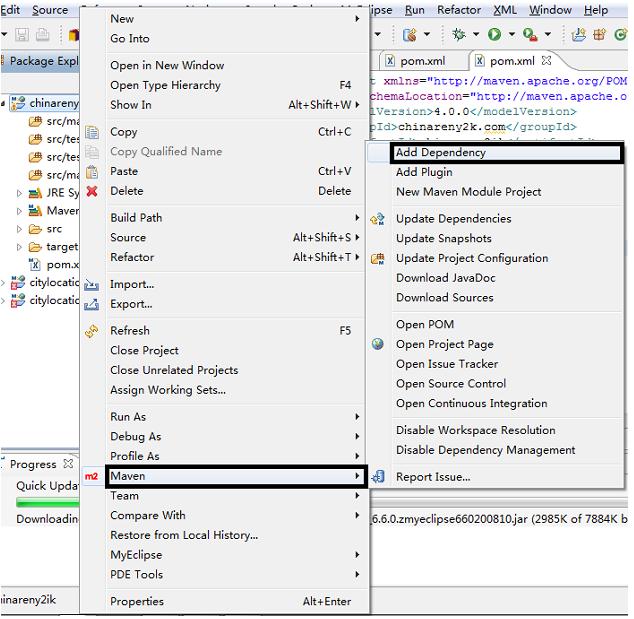This screenshot has width=634, height=619.
Task: Open dropdown next to new file wizard
Action: pos(427,34)
